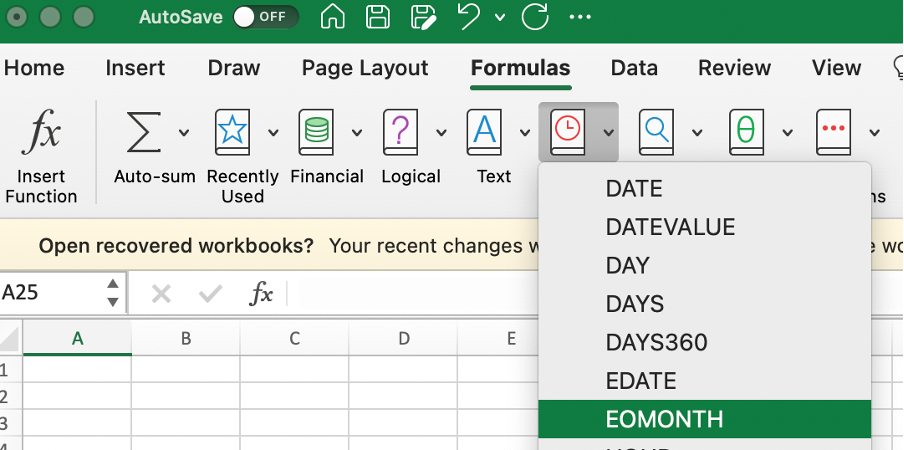Click the Undo arrow button
The width and height of the screenshot is (904, 450).
click(x=469, y=17)
